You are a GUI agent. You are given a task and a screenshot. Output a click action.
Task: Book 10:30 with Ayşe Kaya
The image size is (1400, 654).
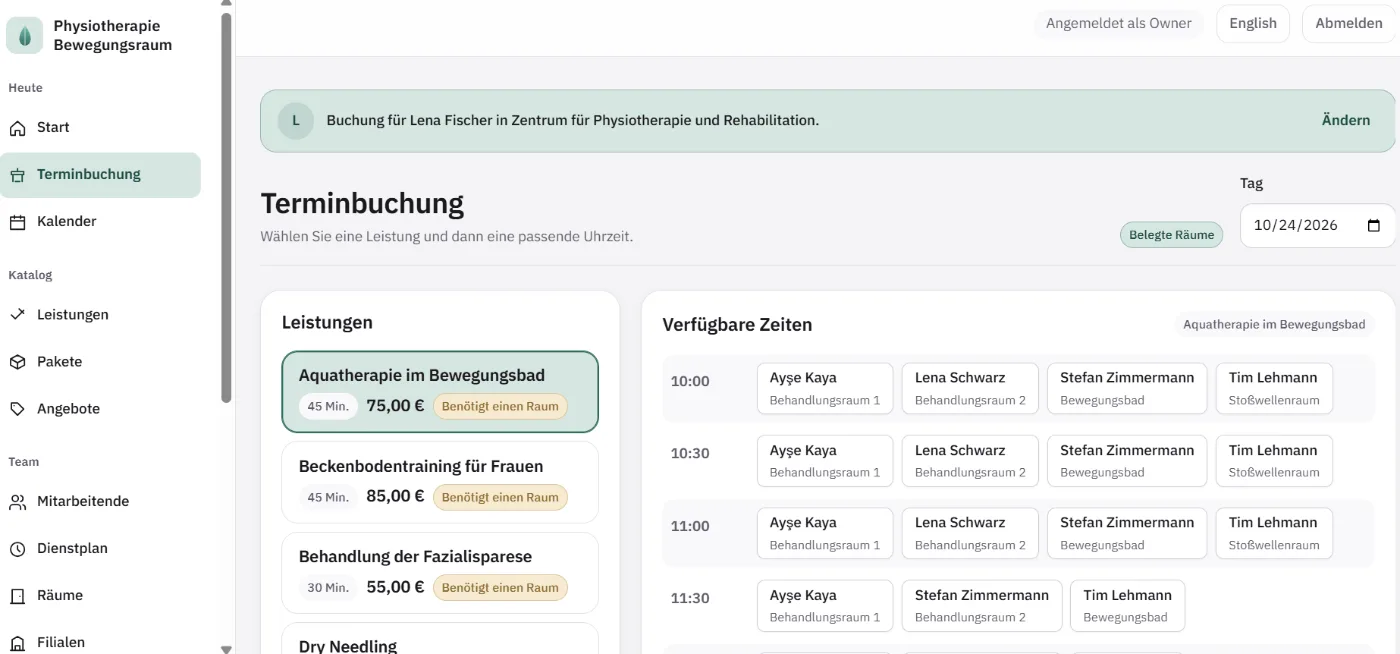tap(825, 461)
